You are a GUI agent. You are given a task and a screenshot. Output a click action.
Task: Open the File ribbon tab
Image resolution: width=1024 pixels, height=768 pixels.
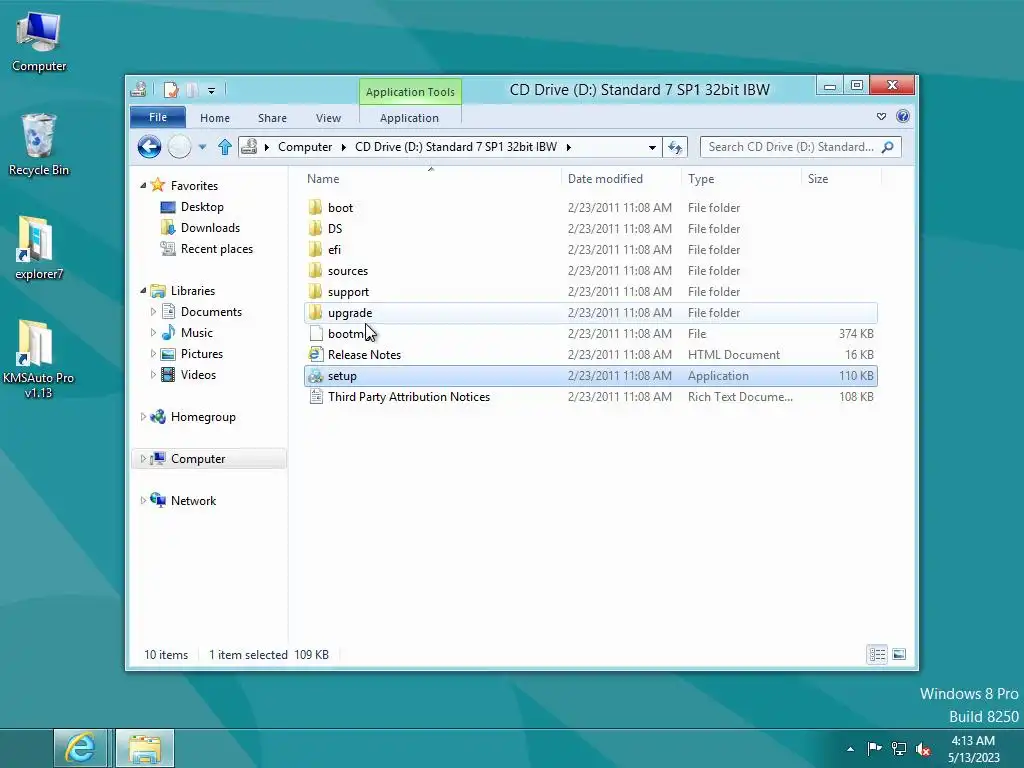[158, 117]
